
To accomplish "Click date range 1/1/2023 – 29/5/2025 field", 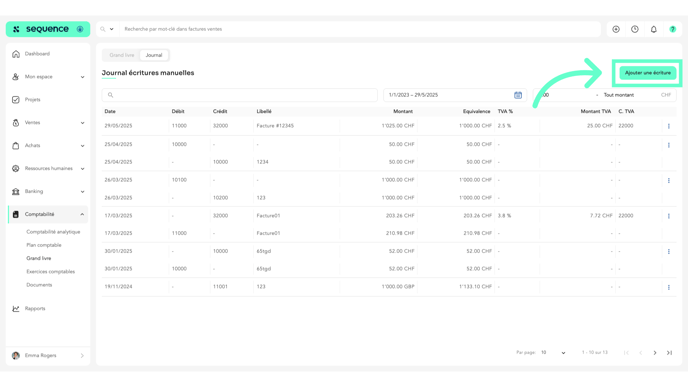I will point(455,95).
